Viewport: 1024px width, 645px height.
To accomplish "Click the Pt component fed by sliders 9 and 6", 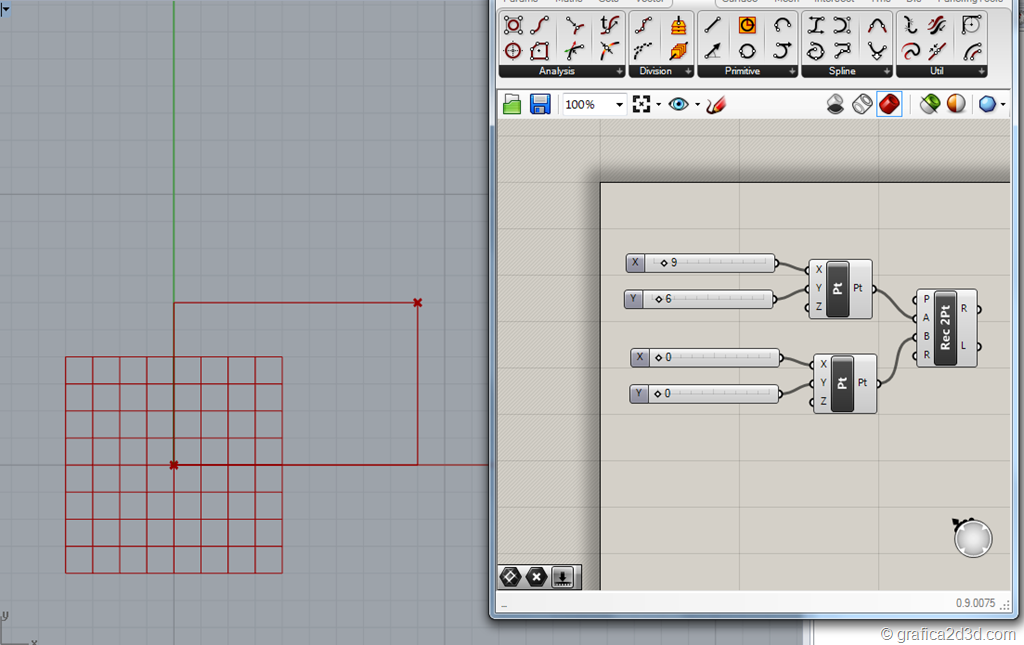I will 839,289.
